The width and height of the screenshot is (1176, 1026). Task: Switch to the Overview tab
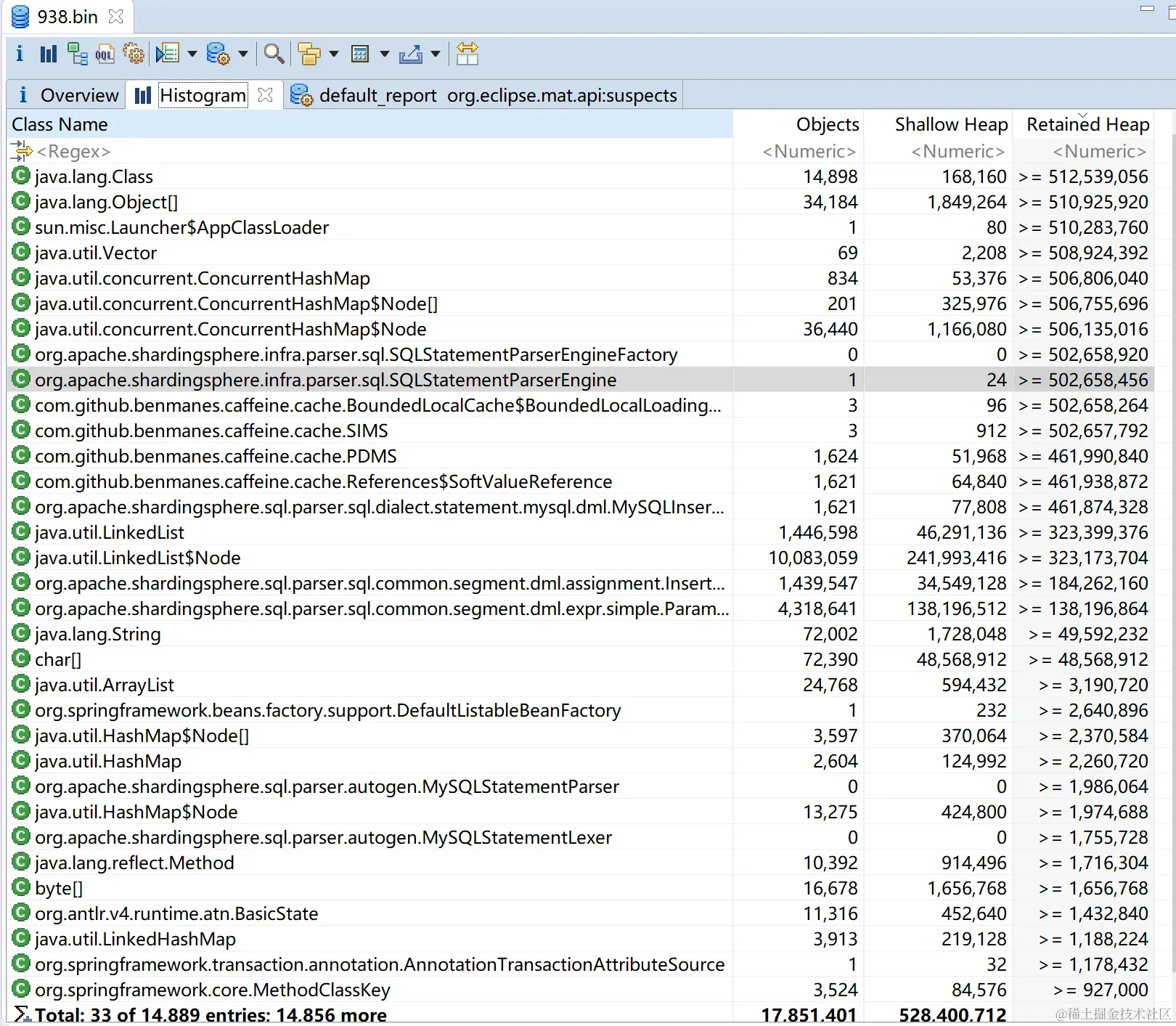[x=67, y=95]
